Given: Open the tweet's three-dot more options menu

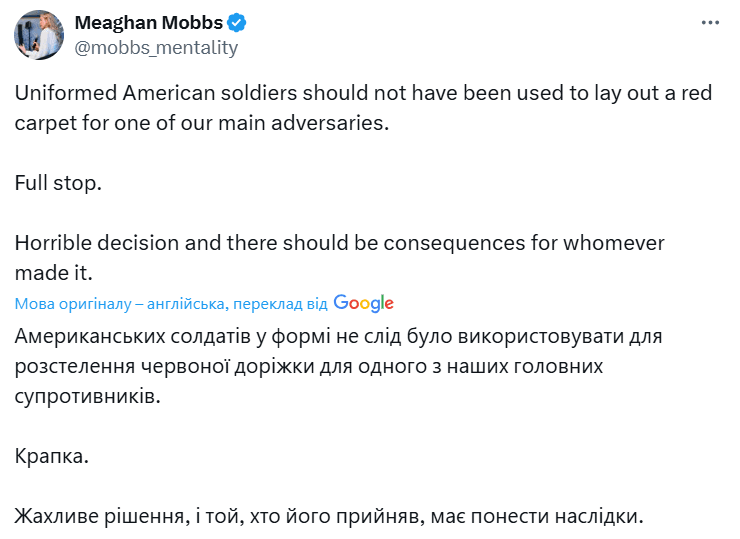Looking at the screenshot, I should click(x=709, y=23).
